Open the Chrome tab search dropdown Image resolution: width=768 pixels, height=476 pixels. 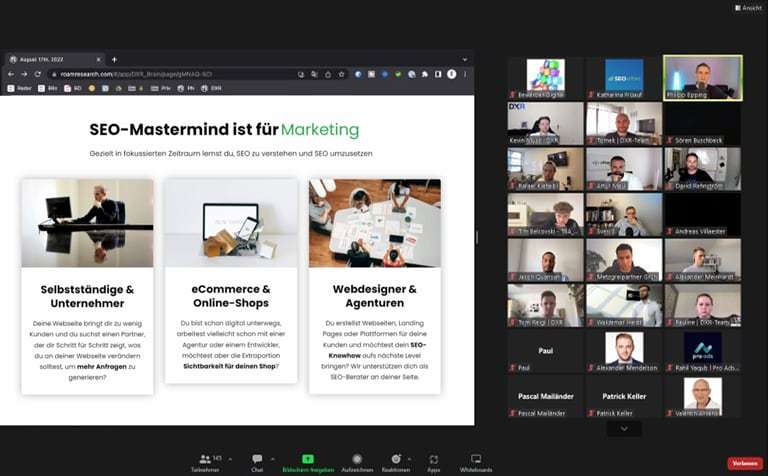pyautogui.click(x=464, y=60)
